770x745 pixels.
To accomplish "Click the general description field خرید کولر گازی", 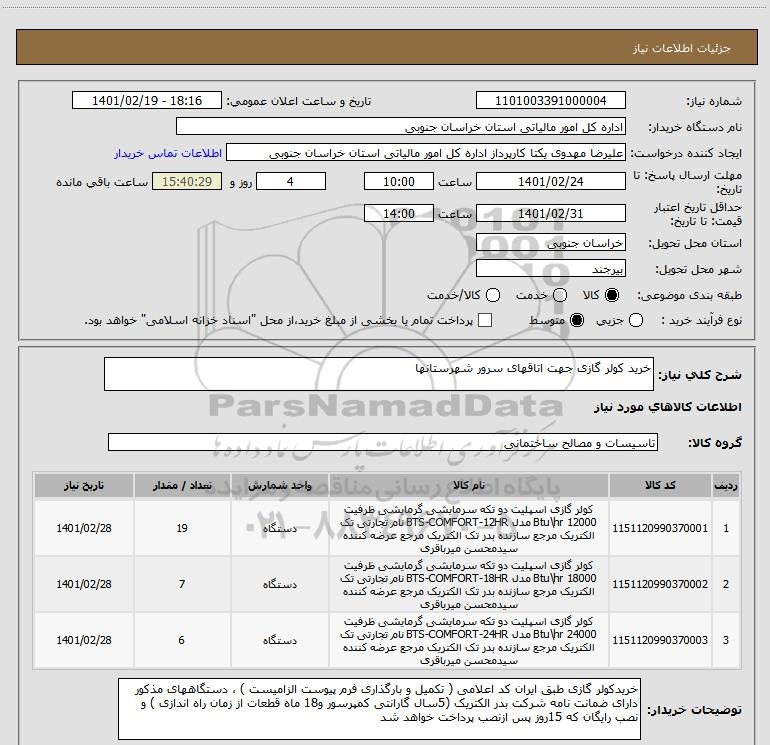I will (x=379, y=374).
